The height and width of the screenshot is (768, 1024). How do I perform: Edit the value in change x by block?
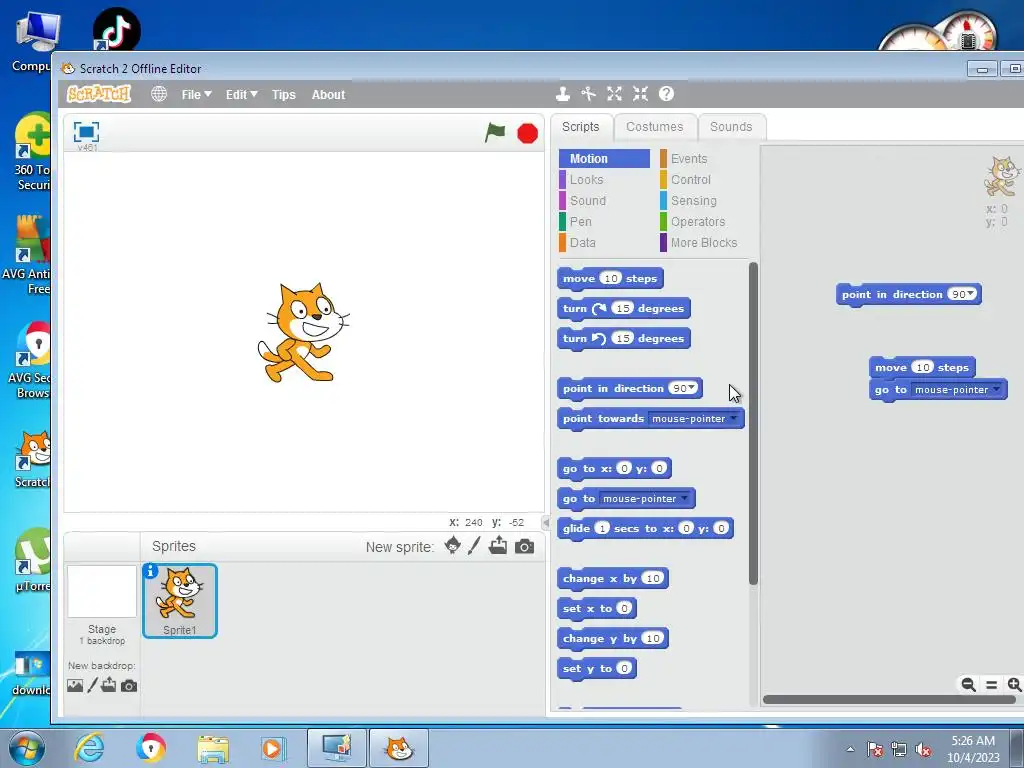click(652, 578)
